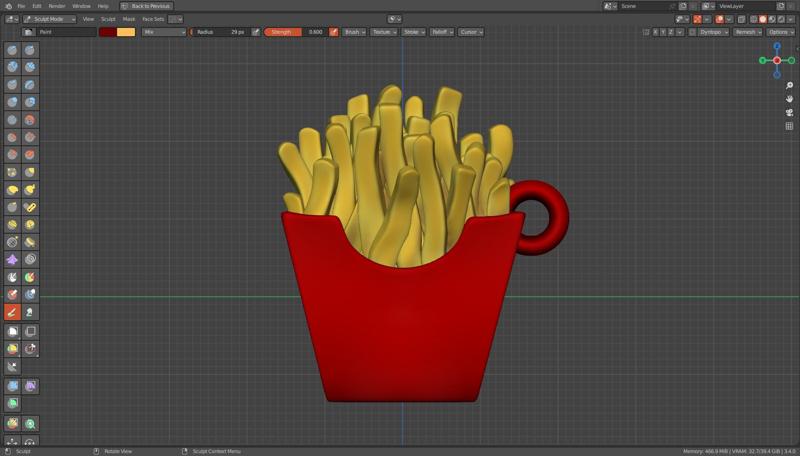Image resolution: width=800 pixels, height=456 pixels.
Task: Open the Options dropdown
Action: point(781,32)
